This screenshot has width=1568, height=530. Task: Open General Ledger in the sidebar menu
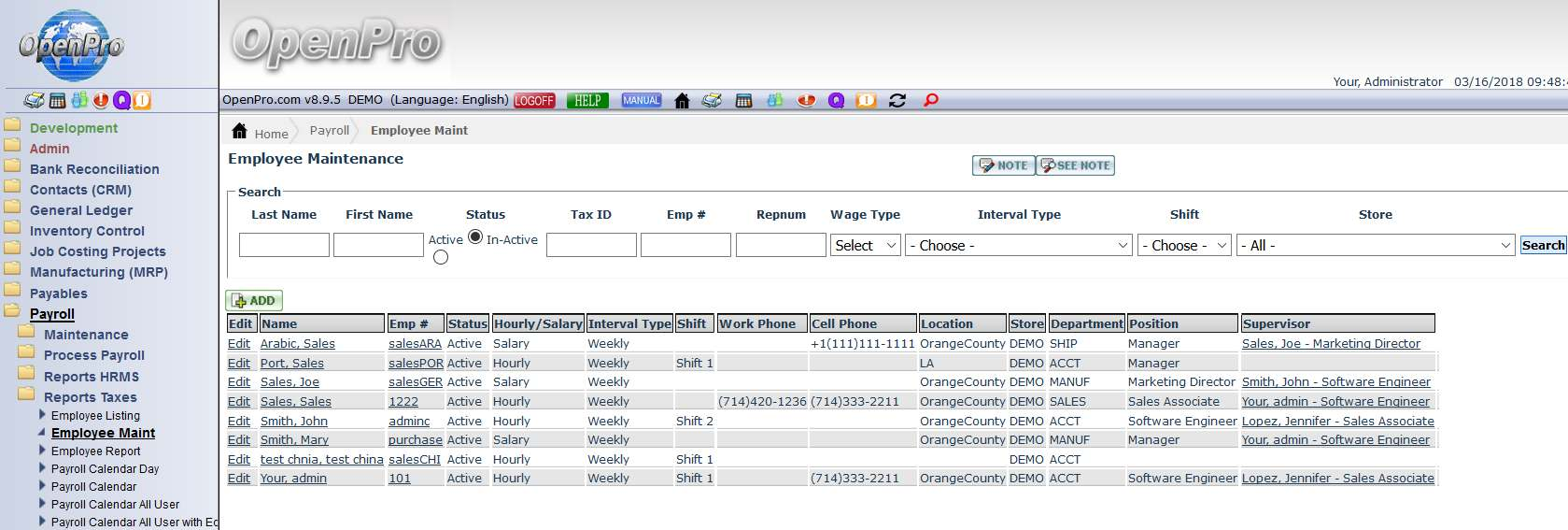pyautogui.click(x=81, y=210)
